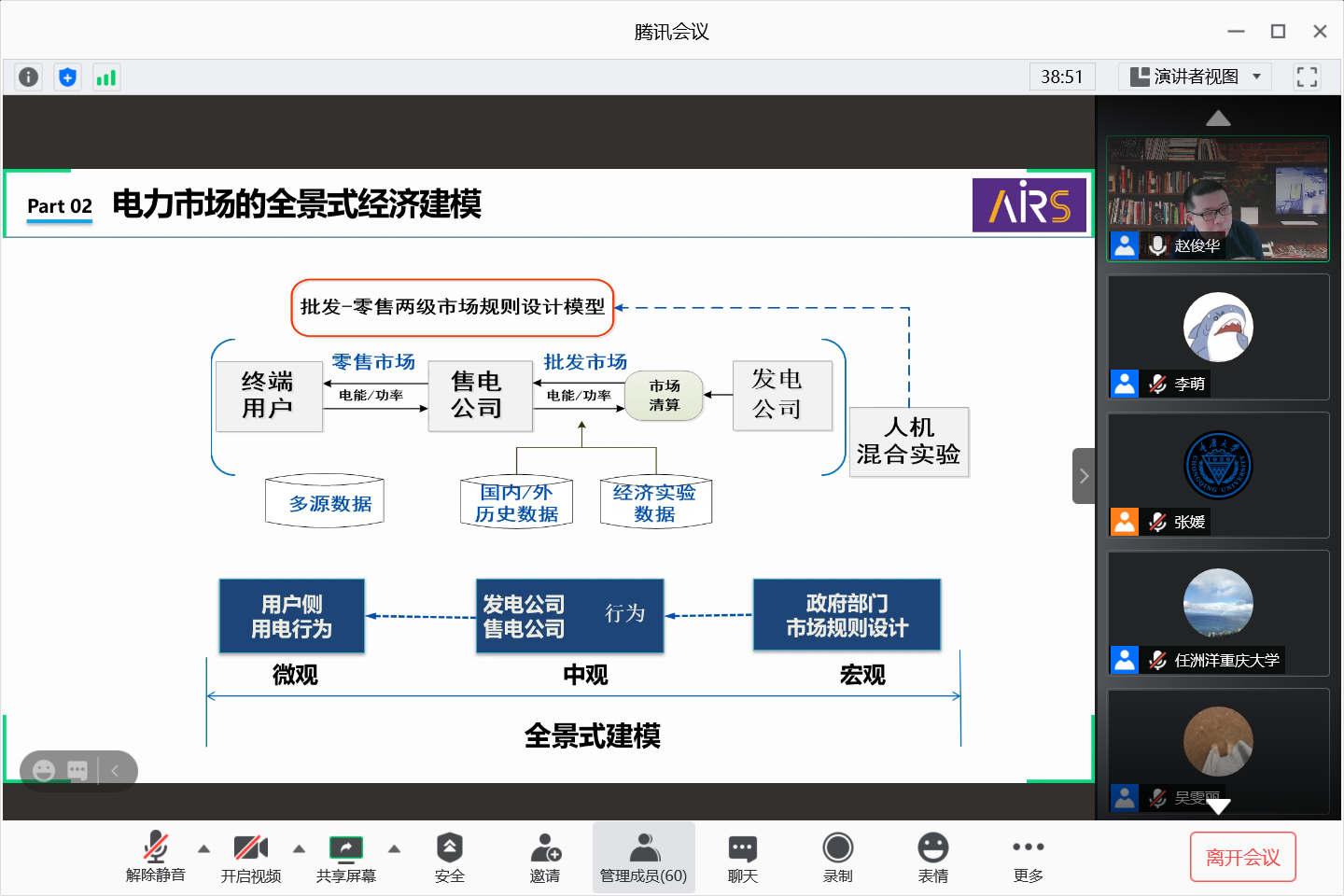1344x896 pixels.
Task: Click the blue security shield icon
Action: click(67, 77)
